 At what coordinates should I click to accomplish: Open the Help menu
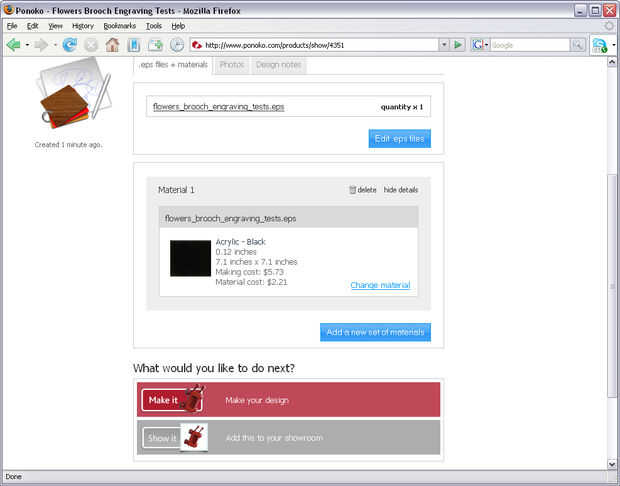[178, 26]
